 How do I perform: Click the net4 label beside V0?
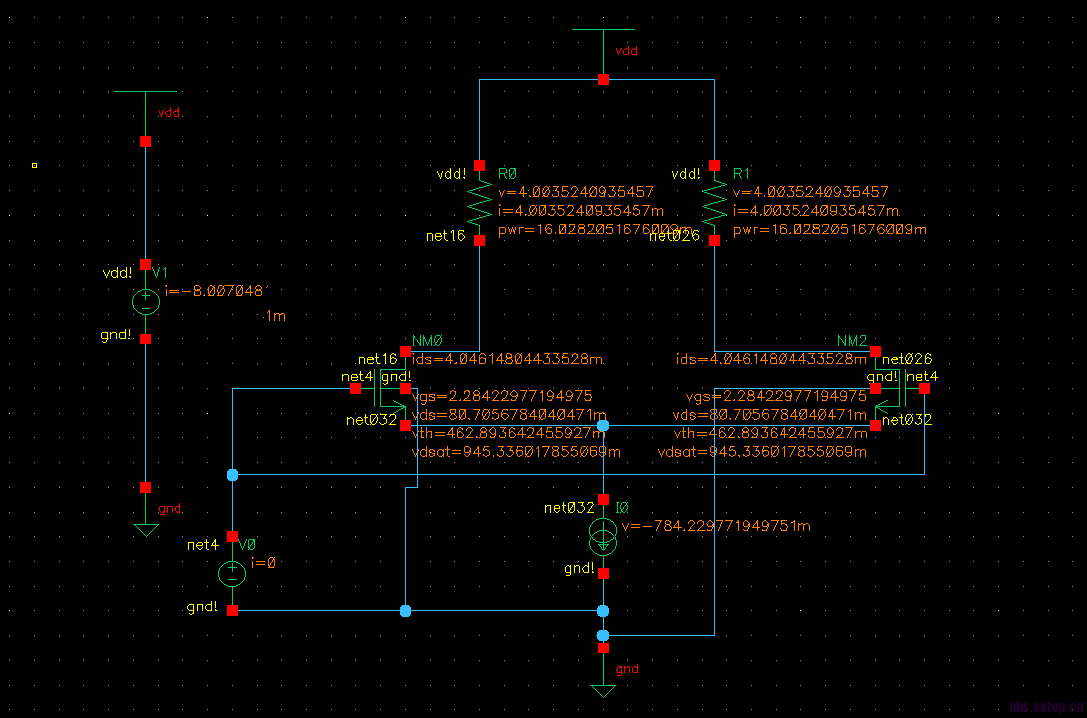click(203, 545)
